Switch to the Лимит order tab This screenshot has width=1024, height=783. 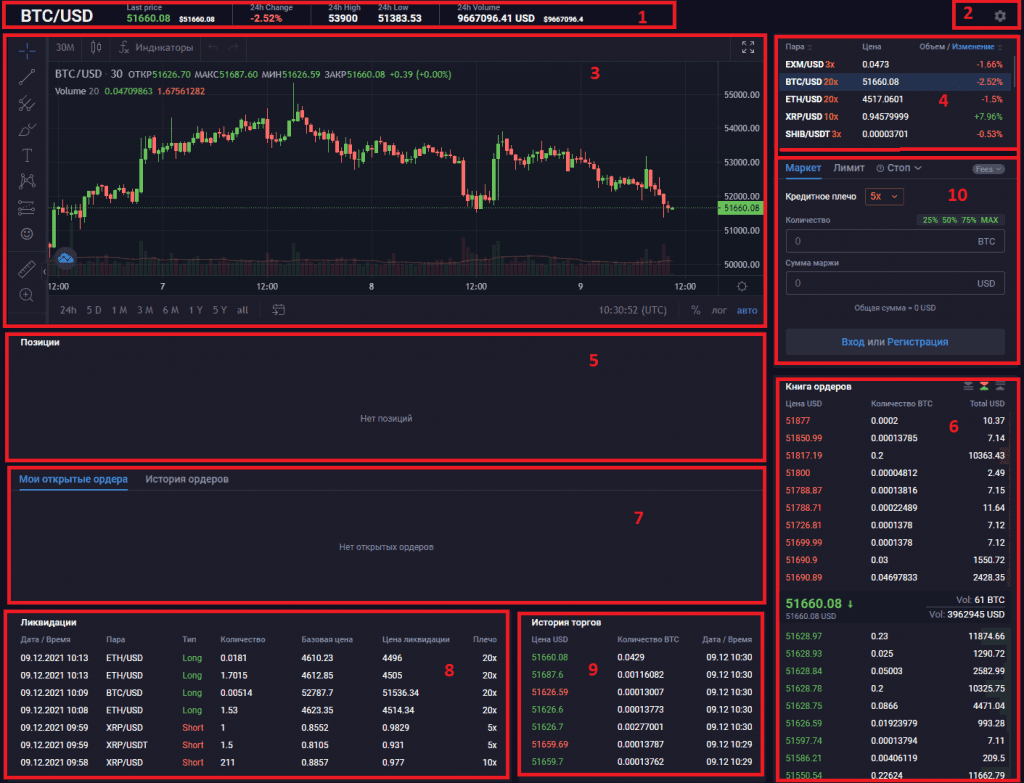pos(849,168)
